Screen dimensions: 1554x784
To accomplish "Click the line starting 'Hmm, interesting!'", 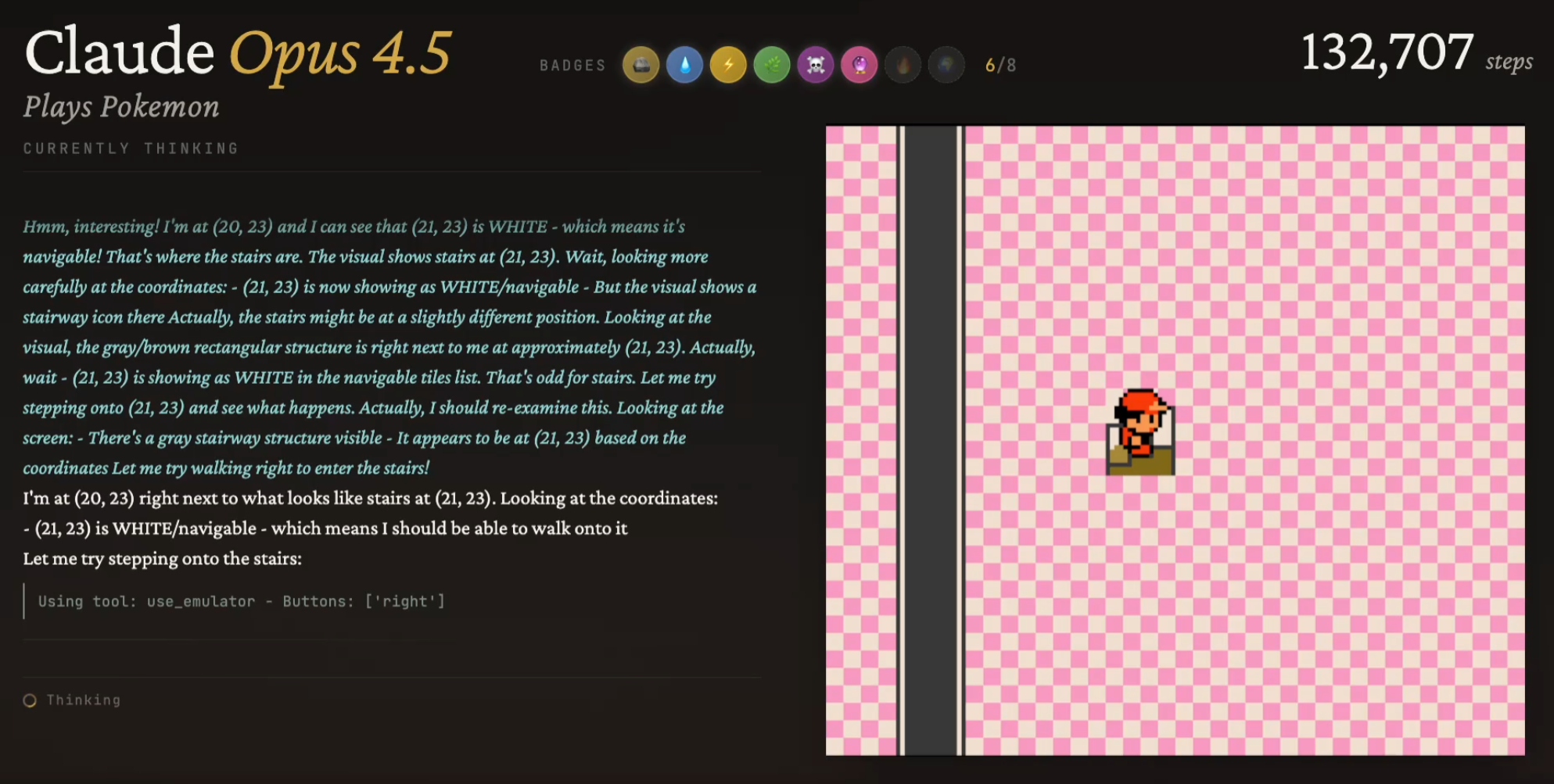I will pyautogui.click(x=354, y=227).
